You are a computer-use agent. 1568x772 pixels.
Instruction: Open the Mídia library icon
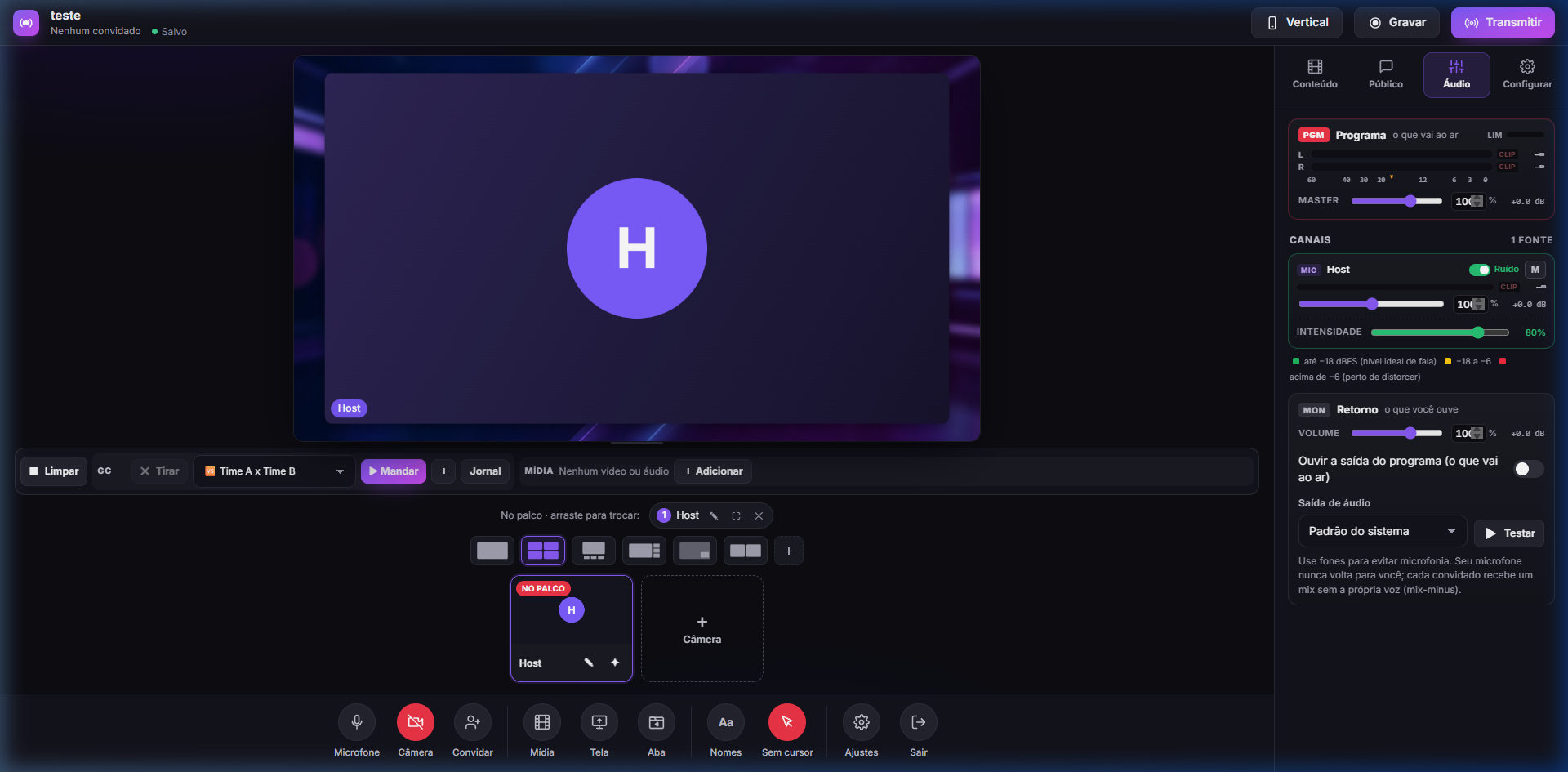click(542, 722)
